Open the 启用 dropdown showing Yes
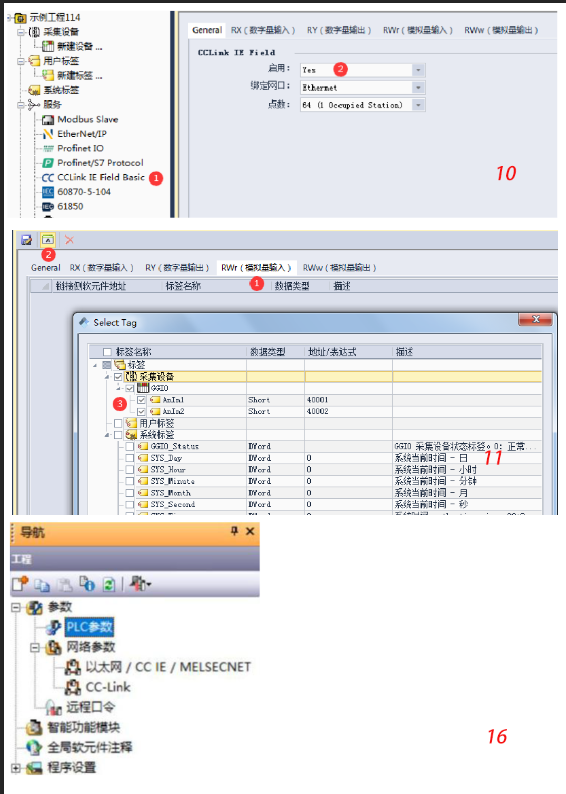The width and height of the screenshot is (566, 794). [418, 70]
